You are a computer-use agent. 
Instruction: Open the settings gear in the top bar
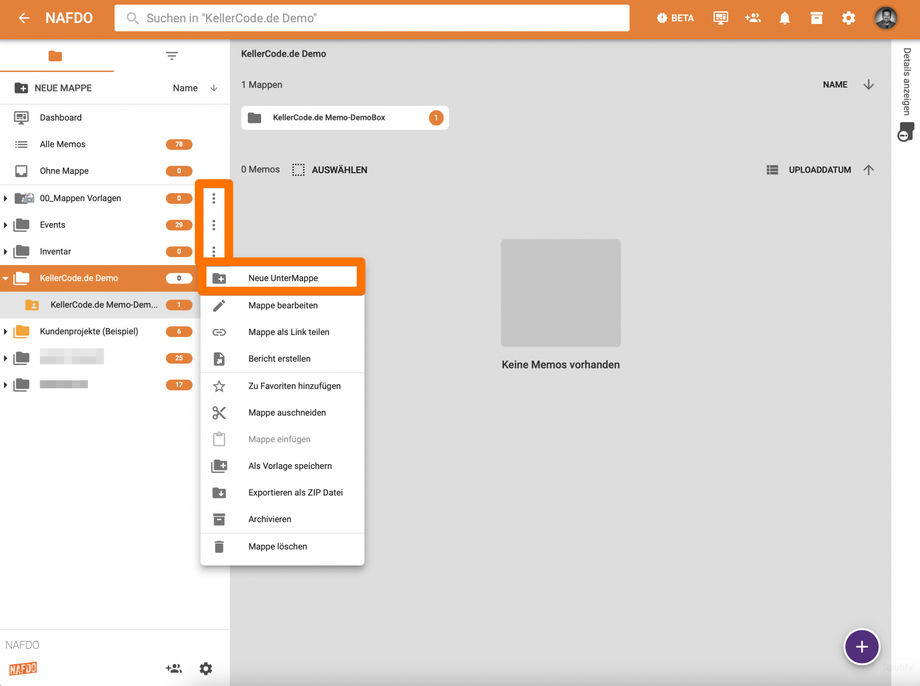(848, 18)
